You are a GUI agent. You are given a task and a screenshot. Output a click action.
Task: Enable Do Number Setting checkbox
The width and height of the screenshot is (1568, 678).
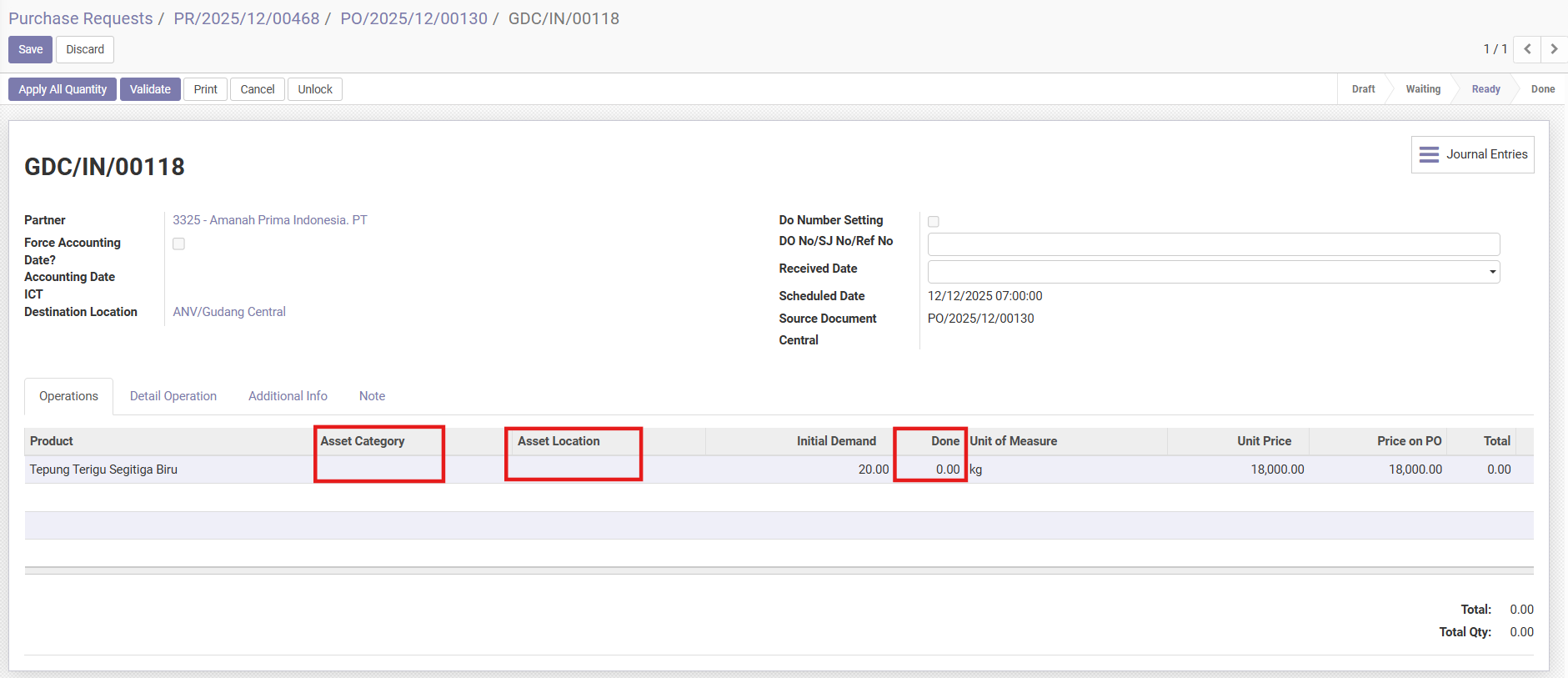934,222
